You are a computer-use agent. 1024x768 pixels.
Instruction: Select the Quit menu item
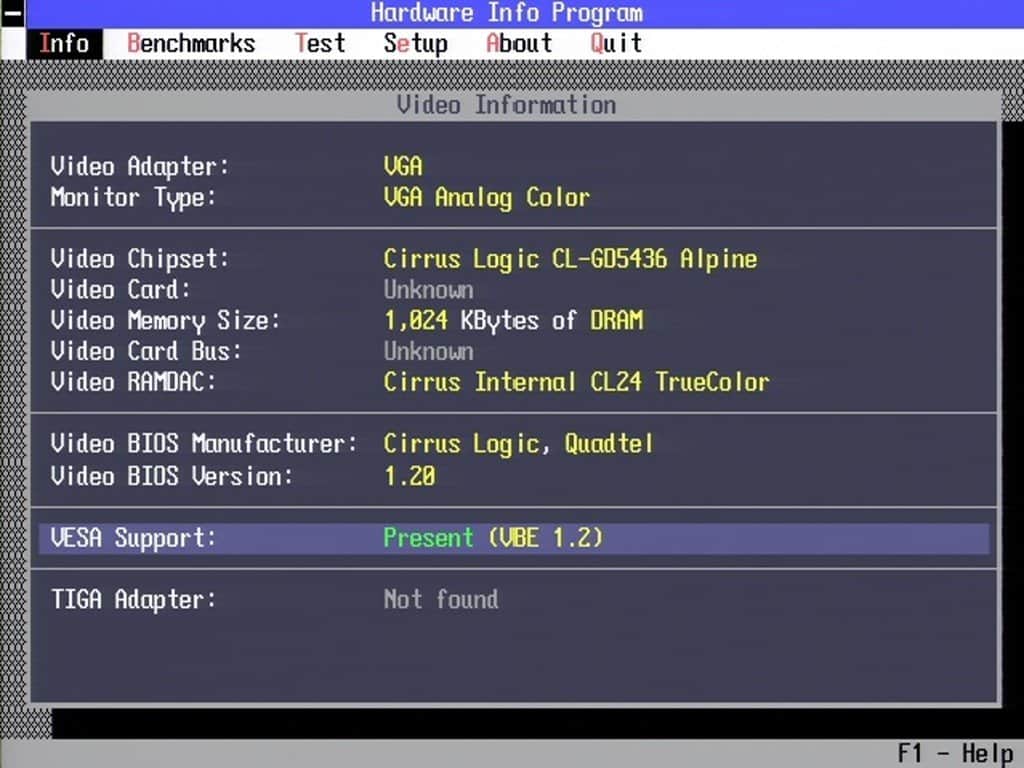coord(616,44)
